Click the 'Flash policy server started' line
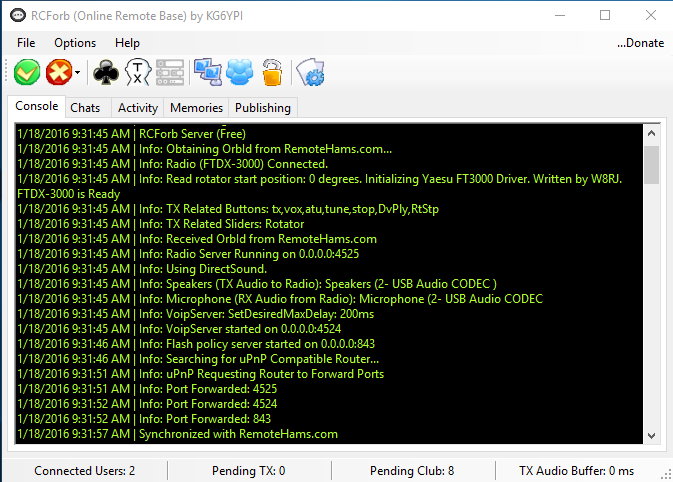 [196, 344]
